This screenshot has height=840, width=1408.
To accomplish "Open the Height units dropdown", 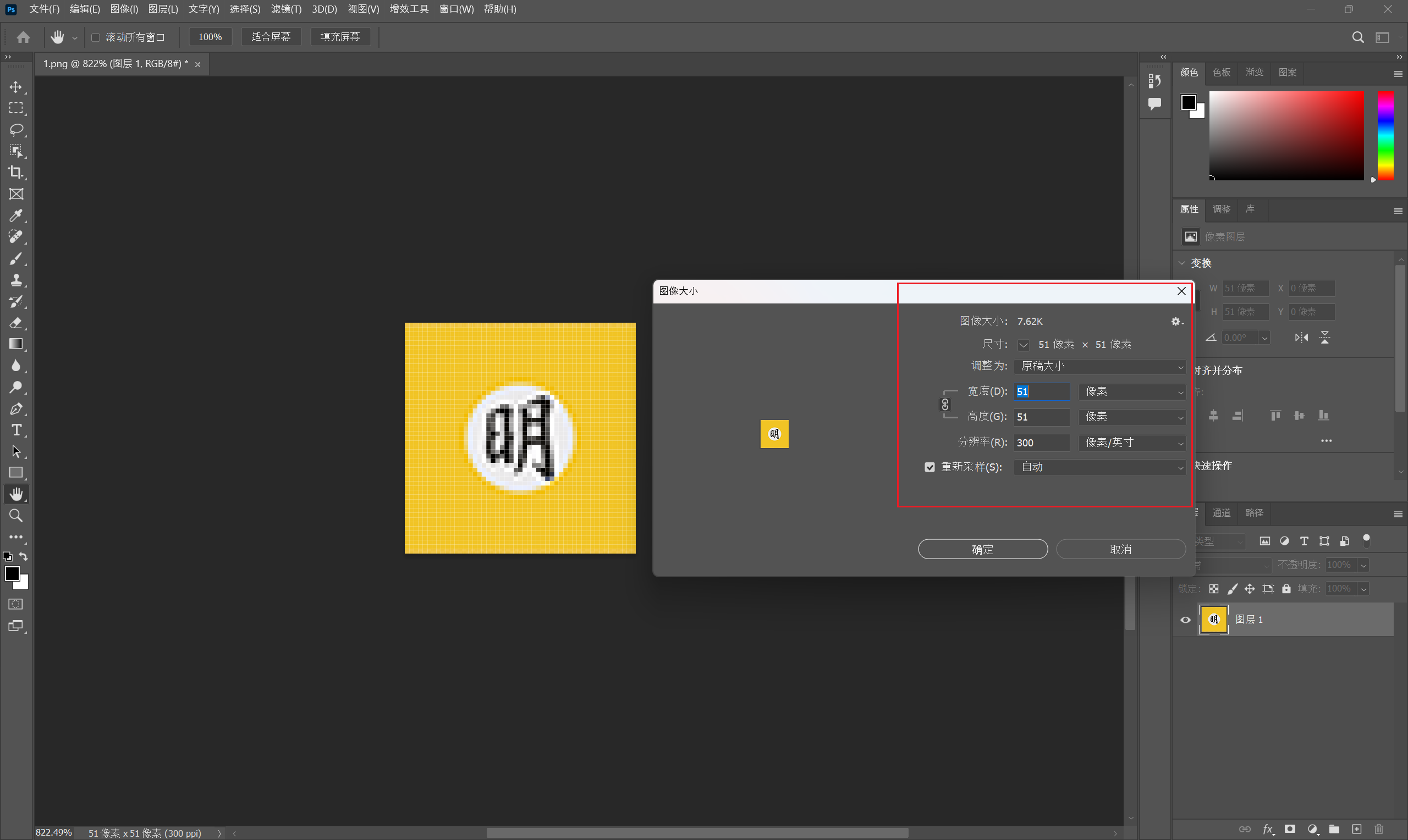I will [1132, 417].
